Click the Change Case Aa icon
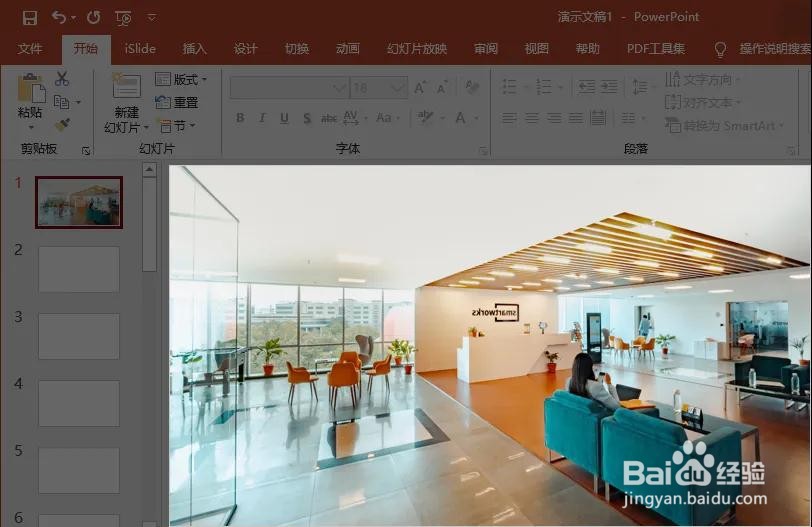Viewport: 812px width, 527px height. pyautogui.click(x=384, y=118)
